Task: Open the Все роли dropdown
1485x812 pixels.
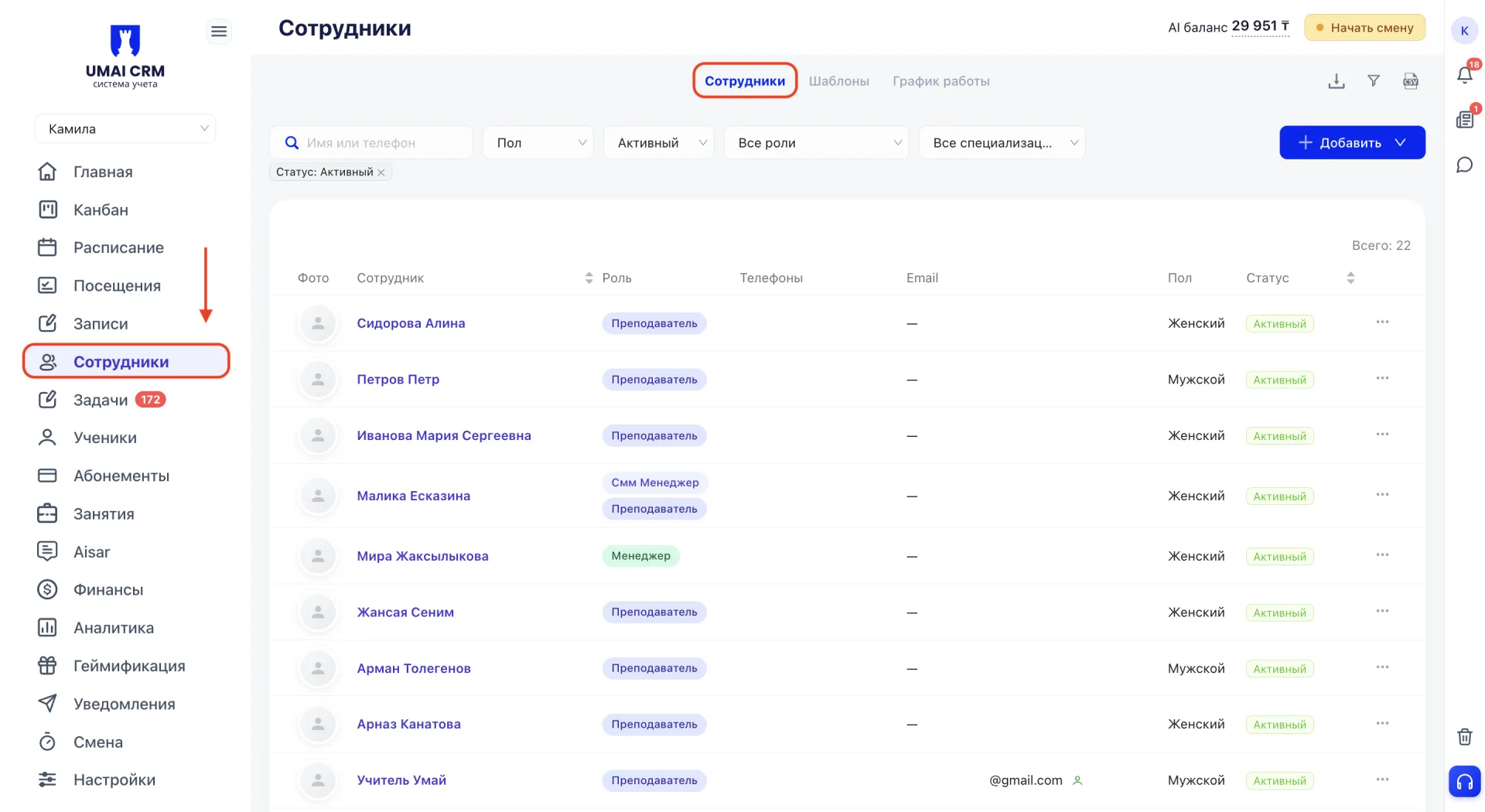Action: coord(817,142)
